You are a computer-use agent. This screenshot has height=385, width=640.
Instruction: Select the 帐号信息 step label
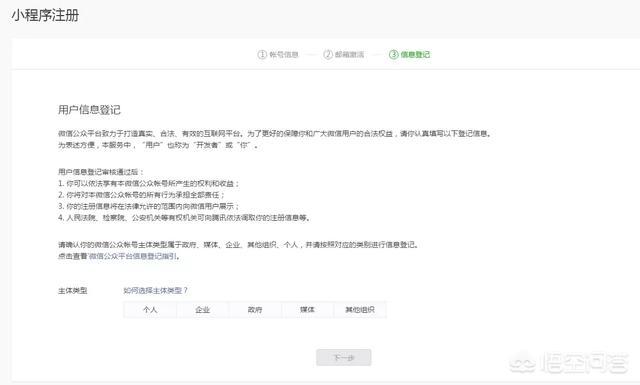pyautogui.click(x=284, y=54)
